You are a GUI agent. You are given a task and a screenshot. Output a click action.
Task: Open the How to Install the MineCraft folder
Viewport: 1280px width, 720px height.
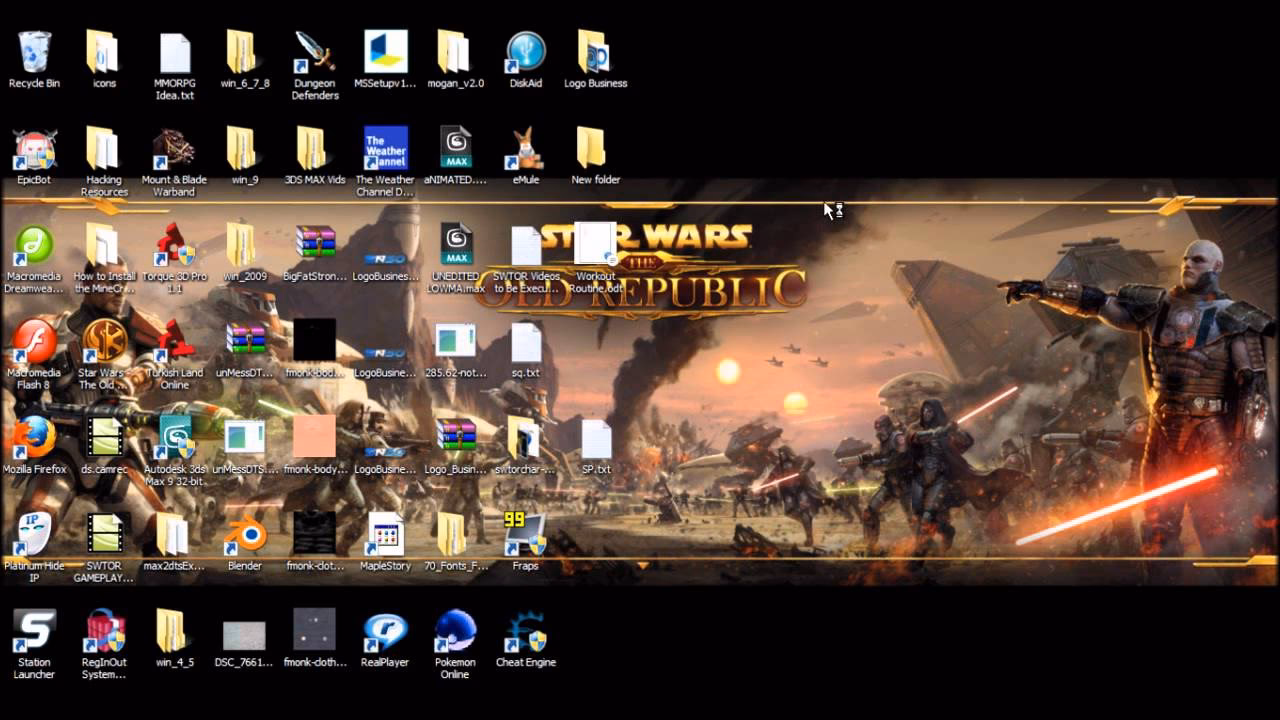tap(104, 245)
